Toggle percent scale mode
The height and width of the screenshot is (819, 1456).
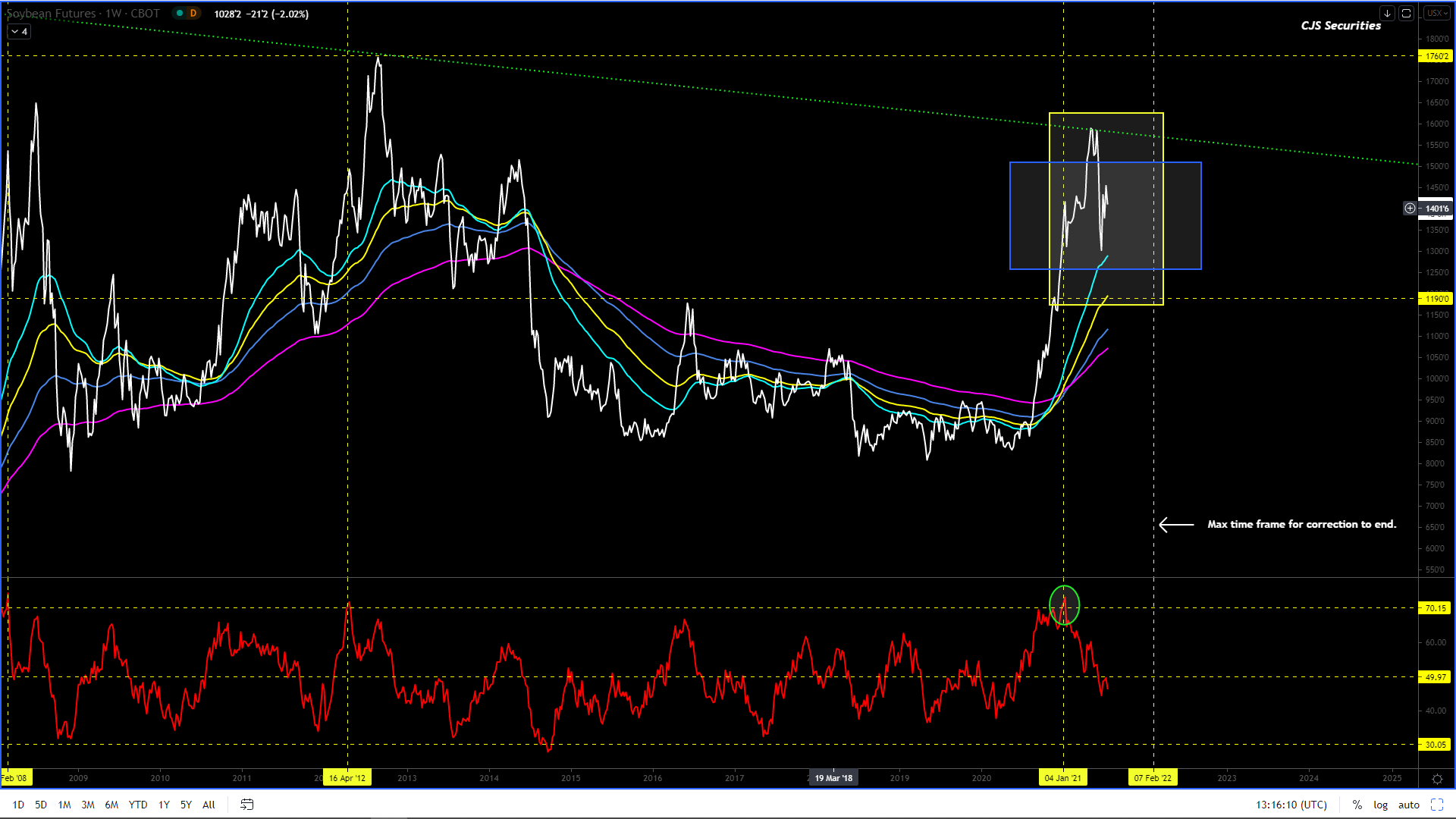[1357, 805]
